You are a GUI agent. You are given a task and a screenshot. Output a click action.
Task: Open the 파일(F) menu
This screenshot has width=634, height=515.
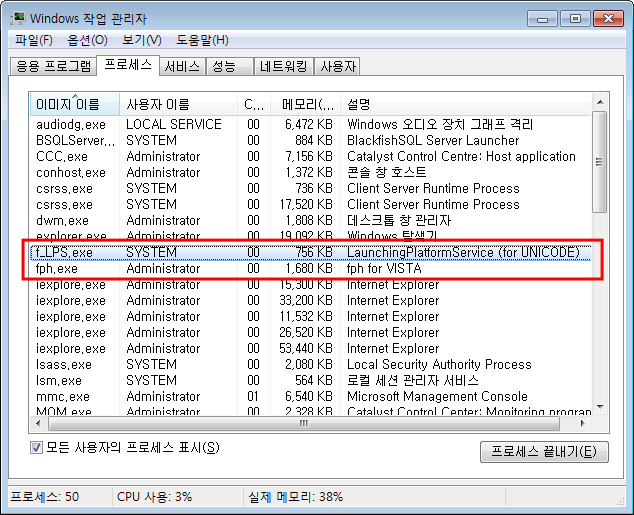[x=34, y=40]
